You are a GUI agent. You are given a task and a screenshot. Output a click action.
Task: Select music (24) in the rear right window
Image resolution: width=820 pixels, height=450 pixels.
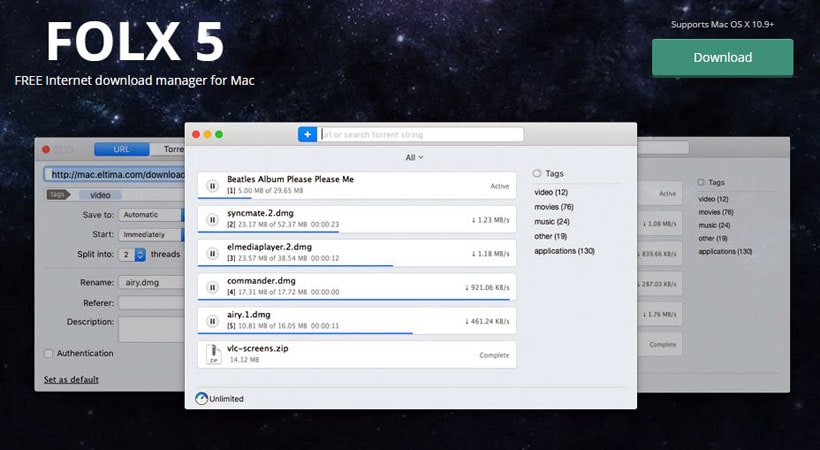pyautogui.click(x=714, y=225)
